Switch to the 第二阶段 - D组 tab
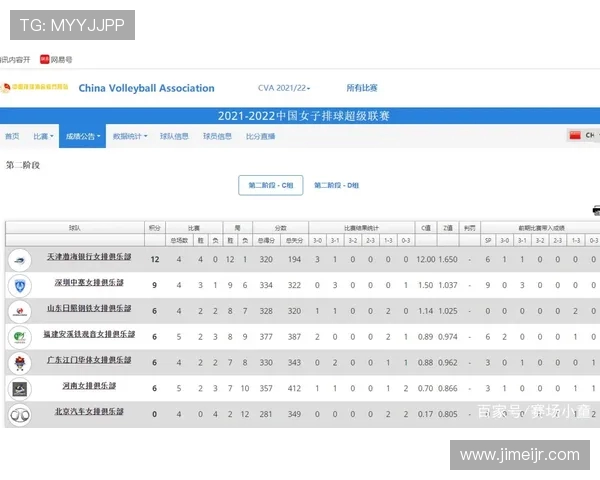The width and height of the screenshot is (600, 480). [337, 185]
